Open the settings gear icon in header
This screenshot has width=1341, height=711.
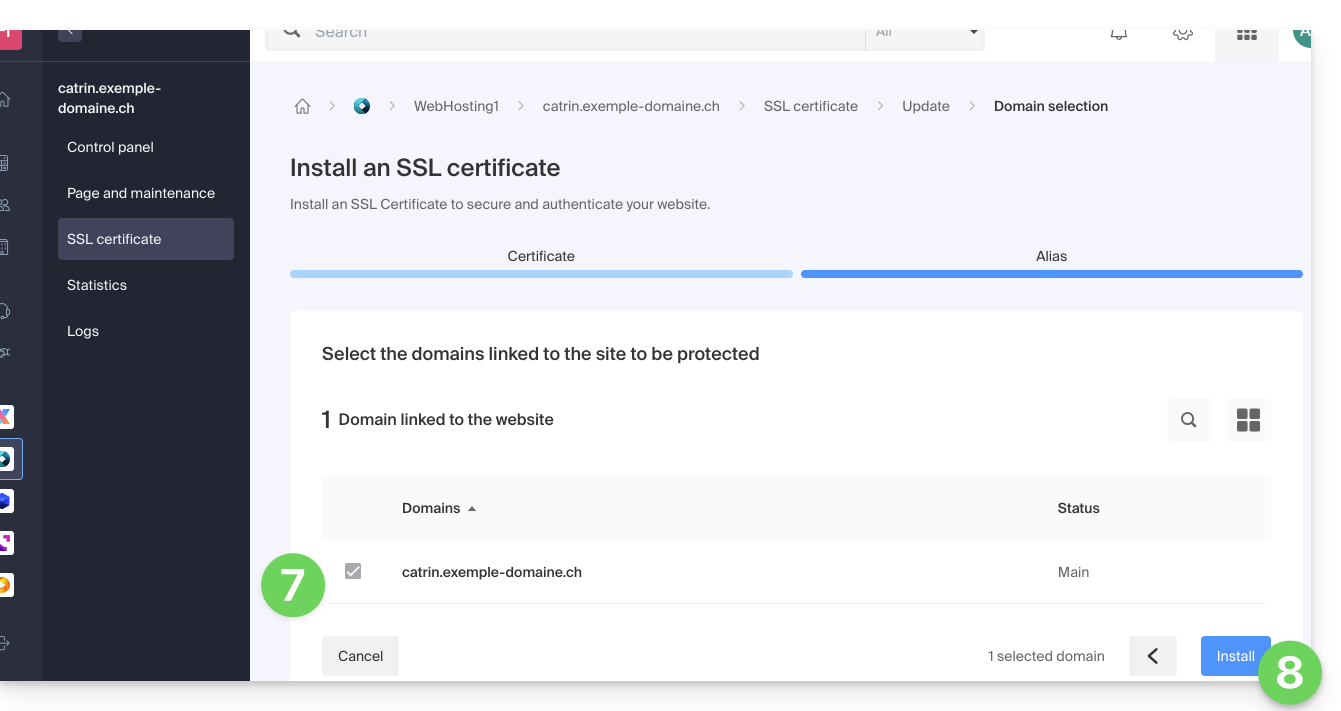(1182, 34)
